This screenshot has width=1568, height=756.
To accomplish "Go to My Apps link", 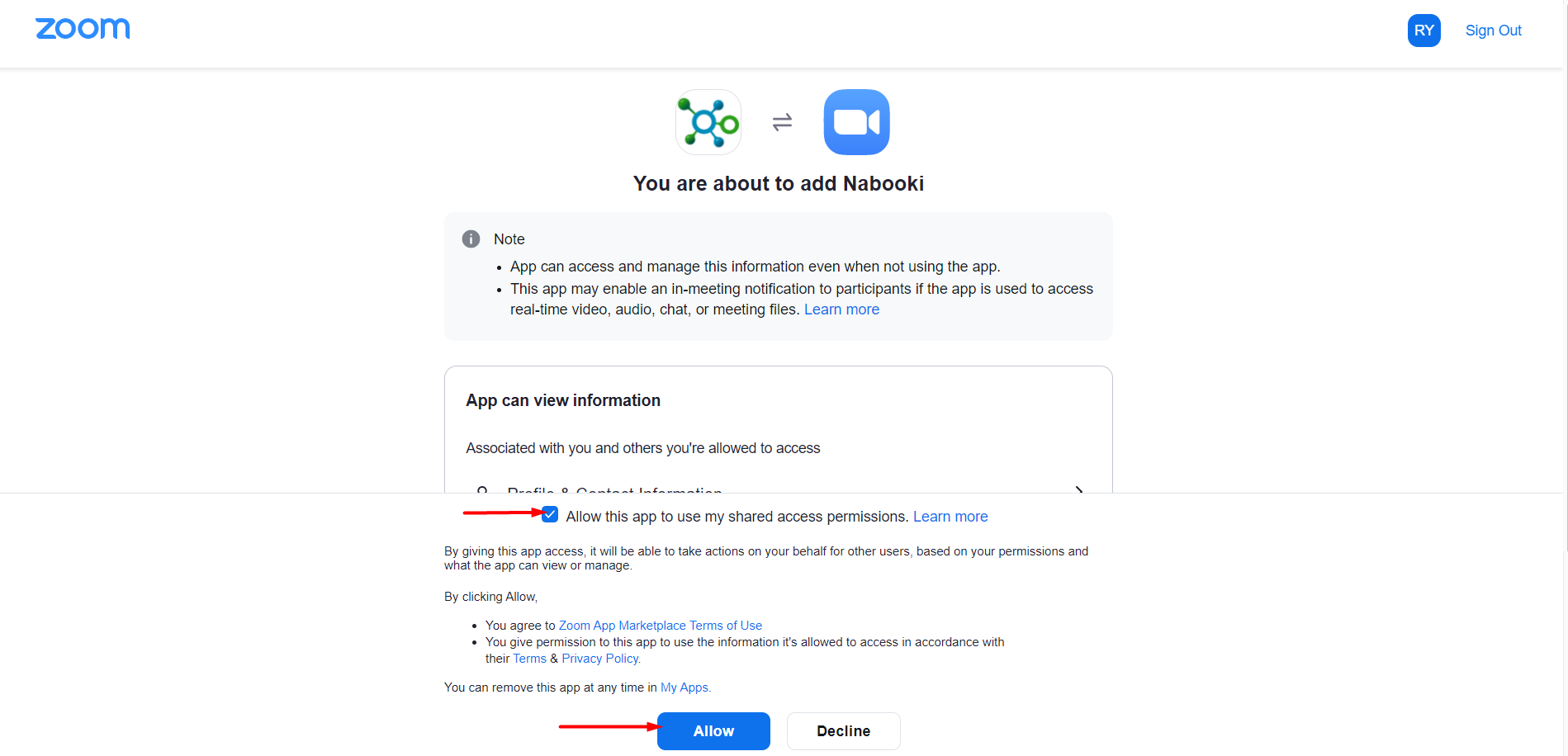I will click(685, 687).
